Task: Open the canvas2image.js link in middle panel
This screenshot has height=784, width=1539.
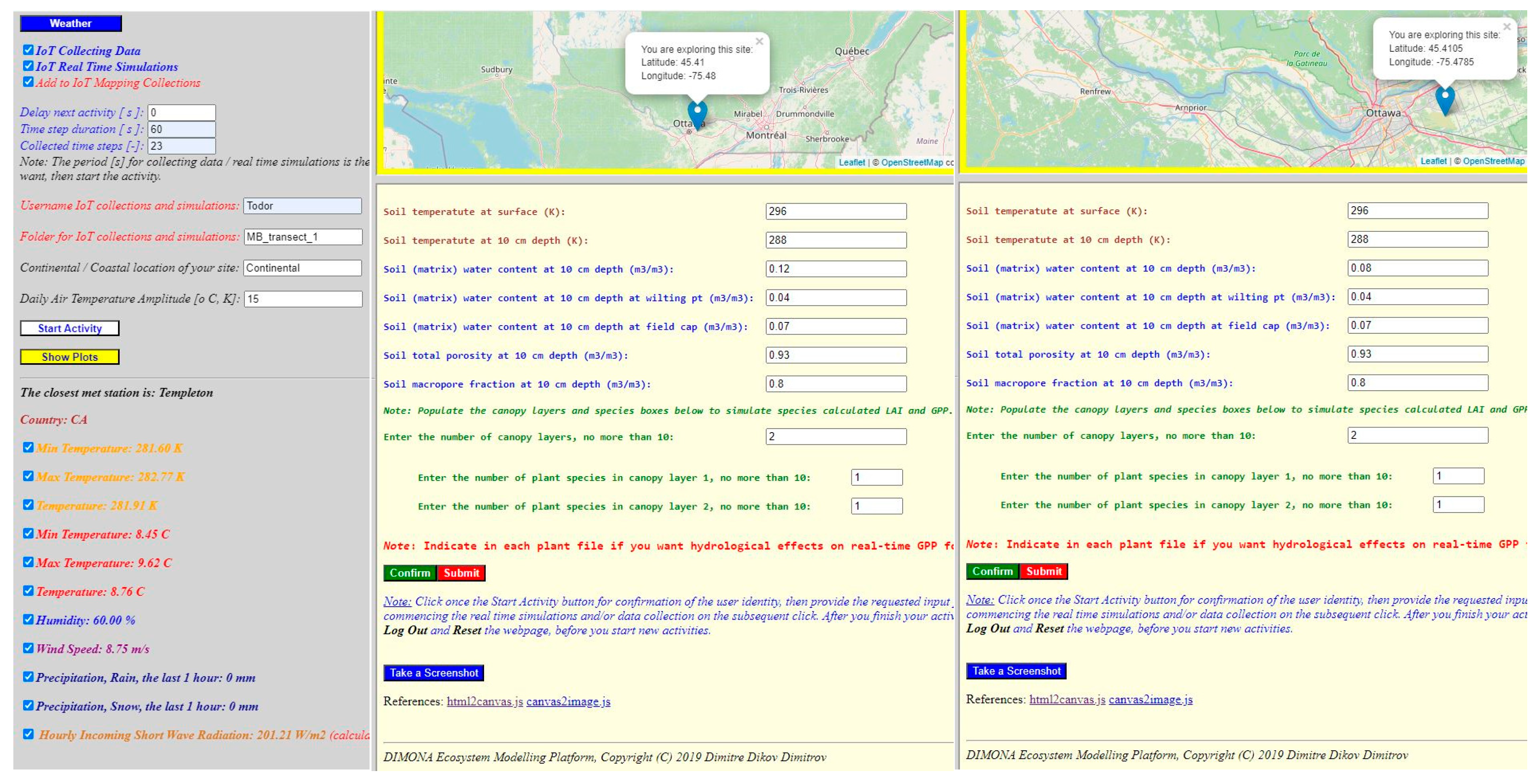Action: pyautogui.click(x=568, y=702)
